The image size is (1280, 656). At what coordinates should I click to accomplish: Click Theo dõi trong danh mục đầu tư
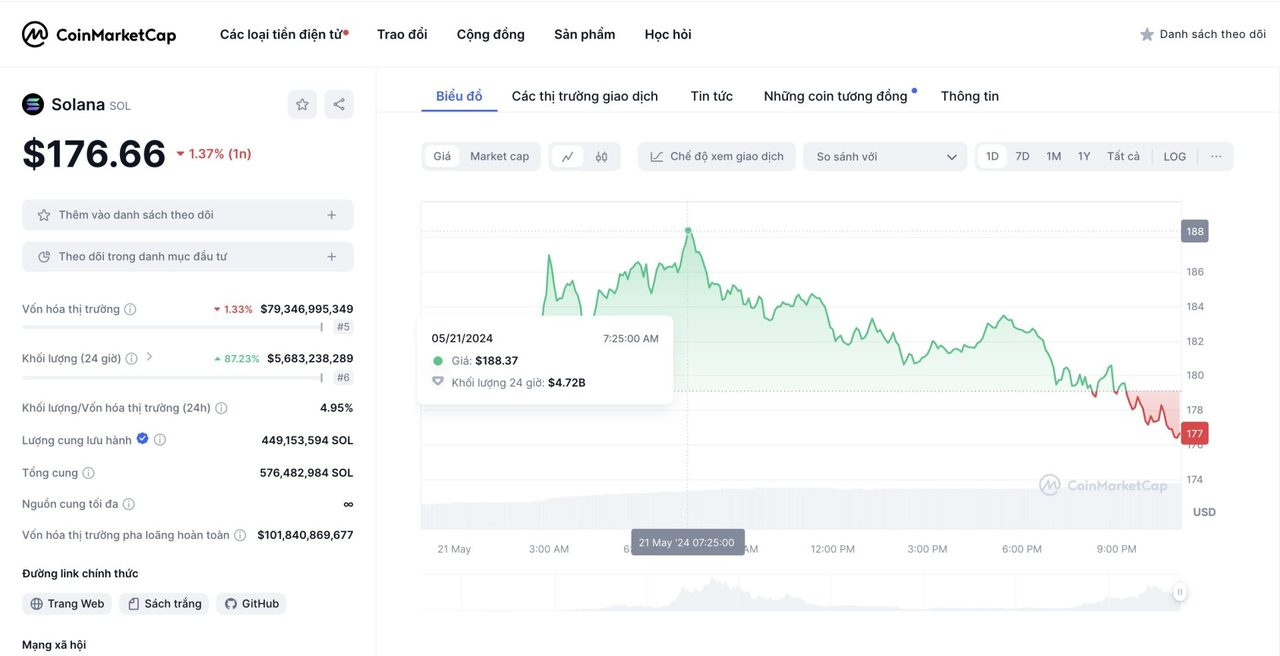[188, 257]
